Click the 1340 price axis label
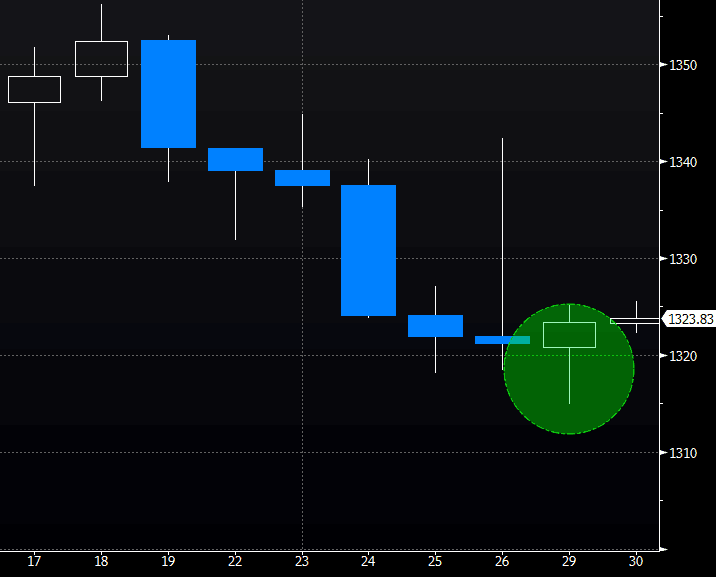716x577 pixels. [x=684, y=162]
